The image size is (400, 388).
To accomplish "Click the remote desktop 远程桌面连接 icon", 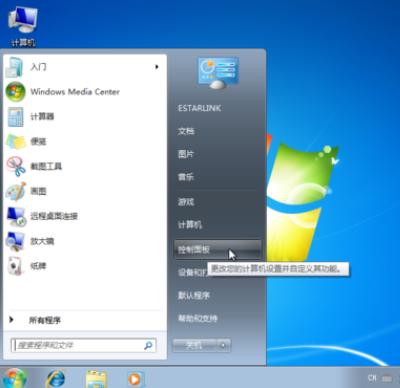I will click(16, 216).
